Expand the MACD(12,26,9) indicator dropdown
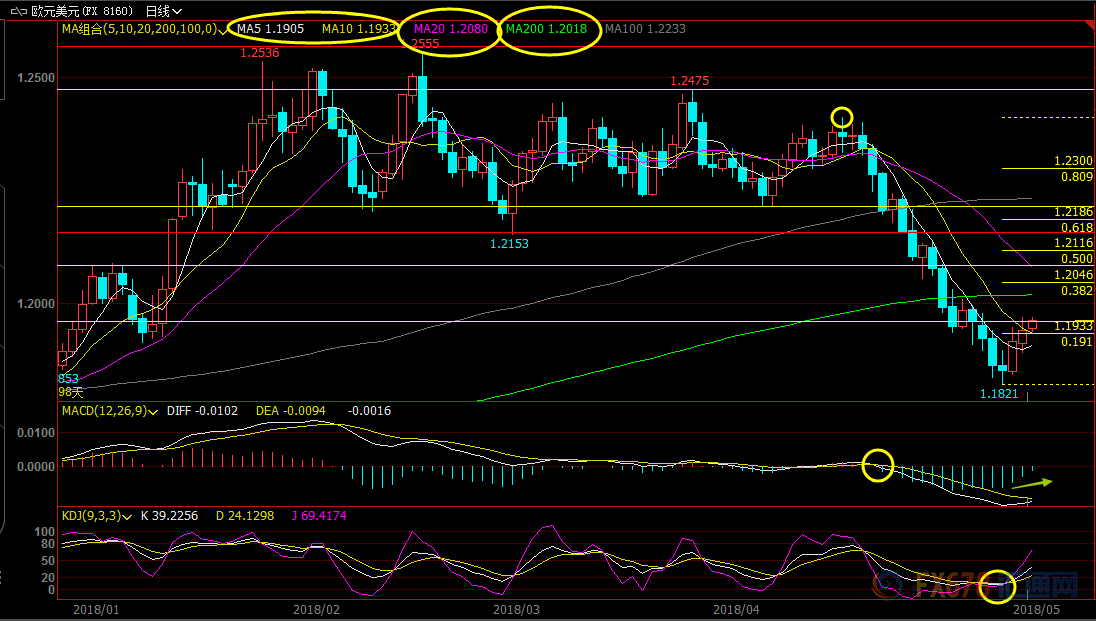This screenshot has height=621, width=1096. pos(152,411)
